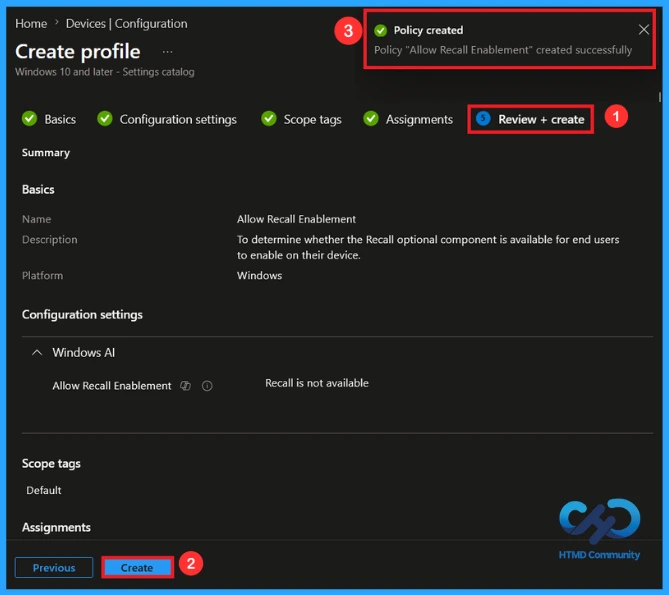Click the 'Allow Recall Enablement' setting label
Viewport: 669px width, 595px height.
click(x=112, y=386)
